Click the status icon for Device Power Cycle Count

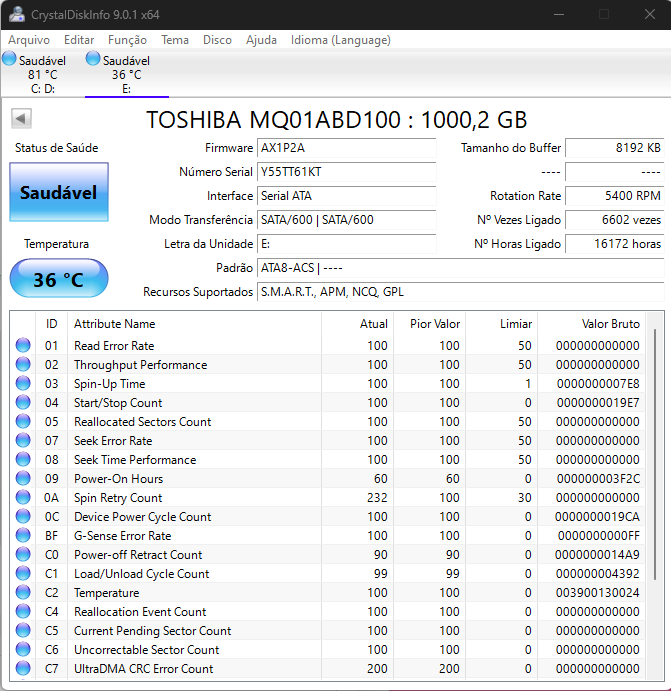point(23,516)
